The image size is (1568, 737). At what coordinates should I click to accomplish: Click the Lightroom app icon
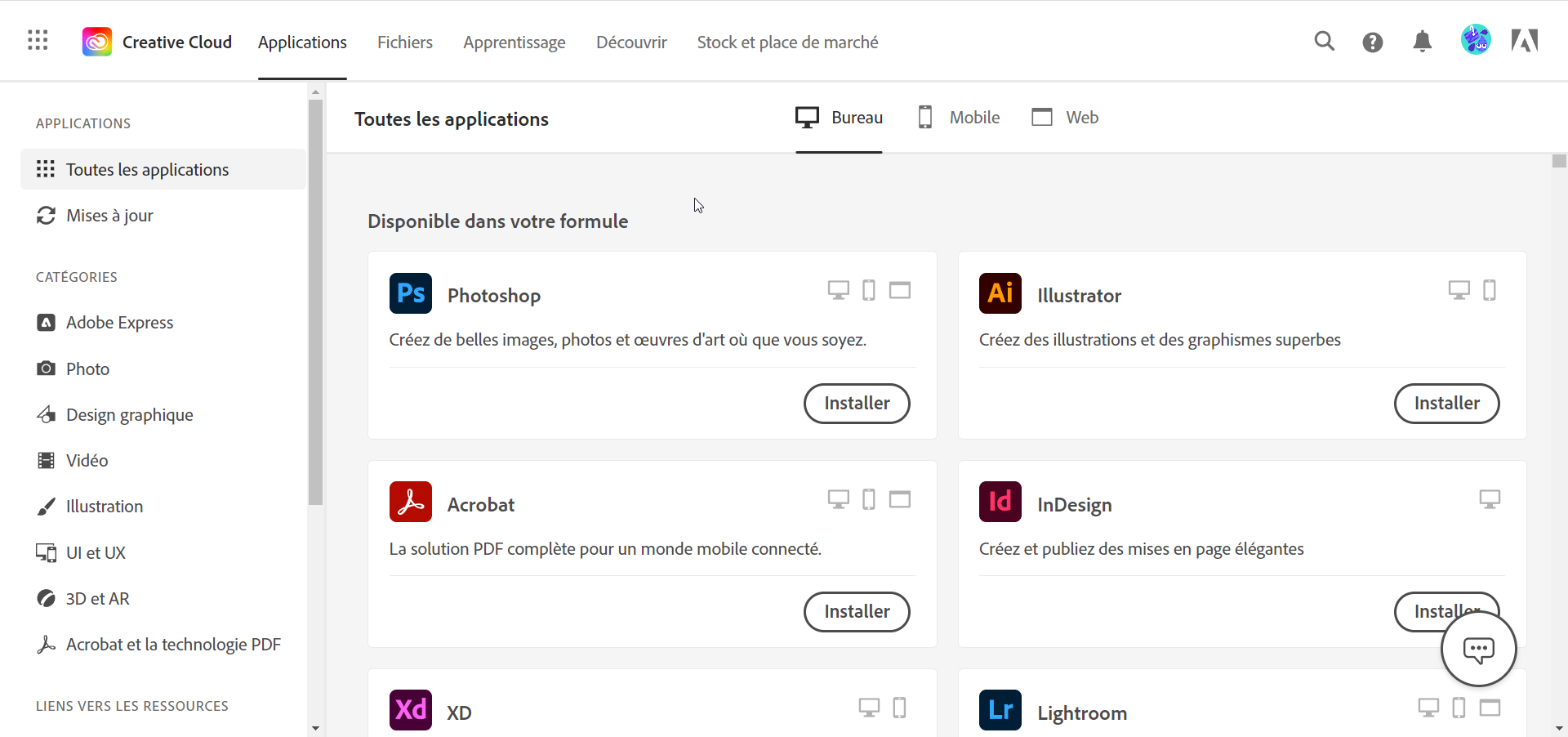click(1000, 710)
